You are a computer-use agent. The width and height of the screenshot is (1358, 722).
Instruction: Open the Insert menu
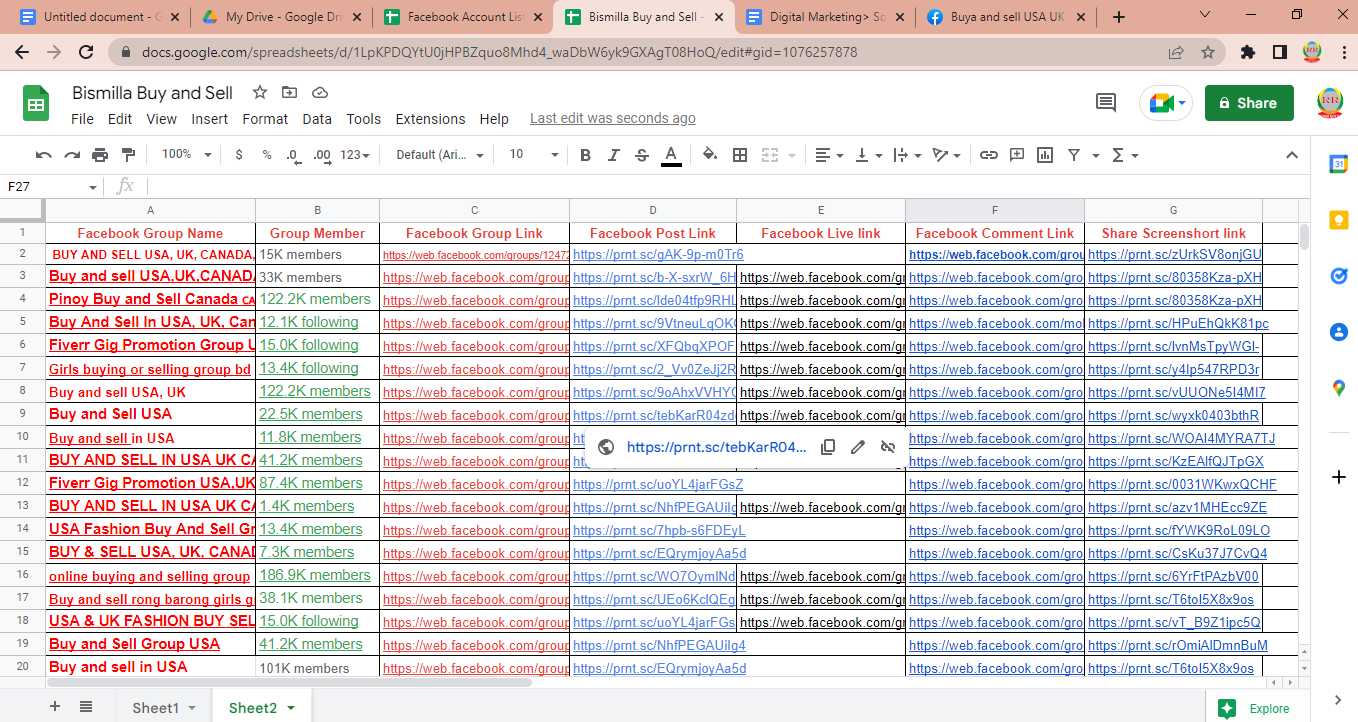tap(210, 118)
